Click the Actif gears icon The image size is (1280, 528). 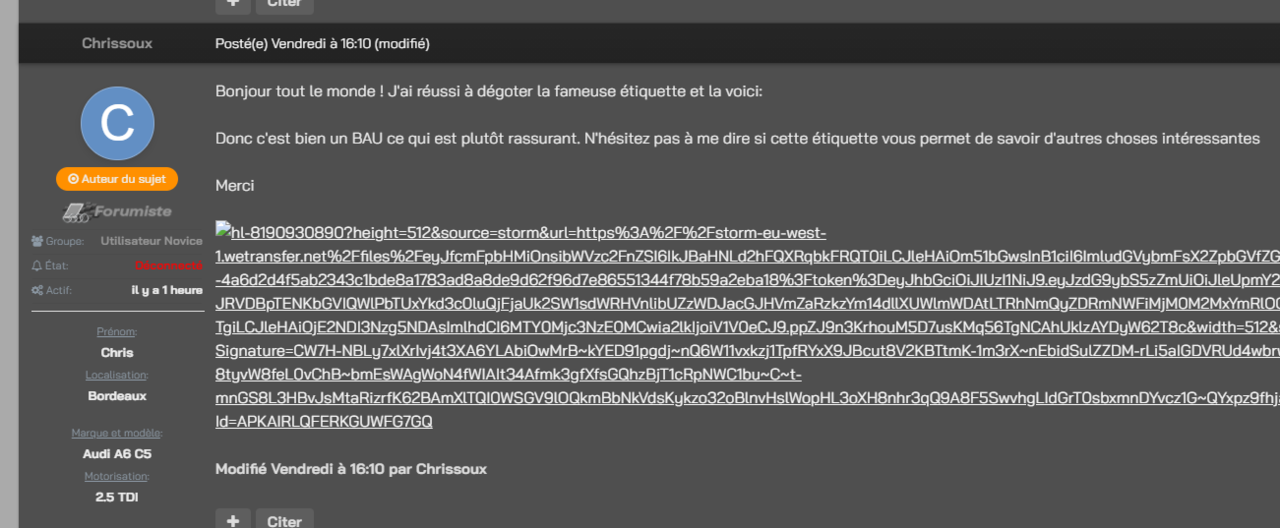pyautogui.click(x=37, y=290)
